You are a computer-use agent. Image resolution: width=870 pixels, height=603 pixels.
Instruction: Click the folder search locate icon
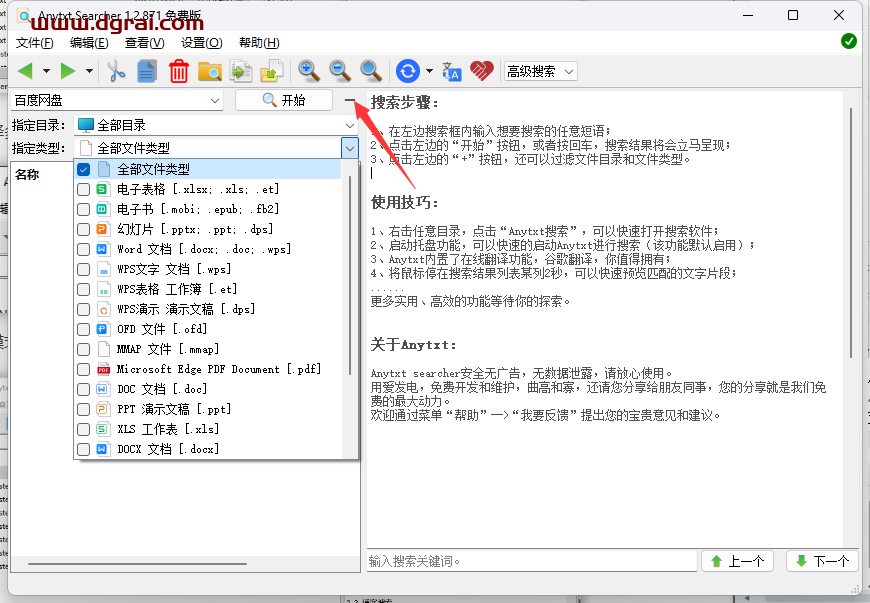click(210, 72)
